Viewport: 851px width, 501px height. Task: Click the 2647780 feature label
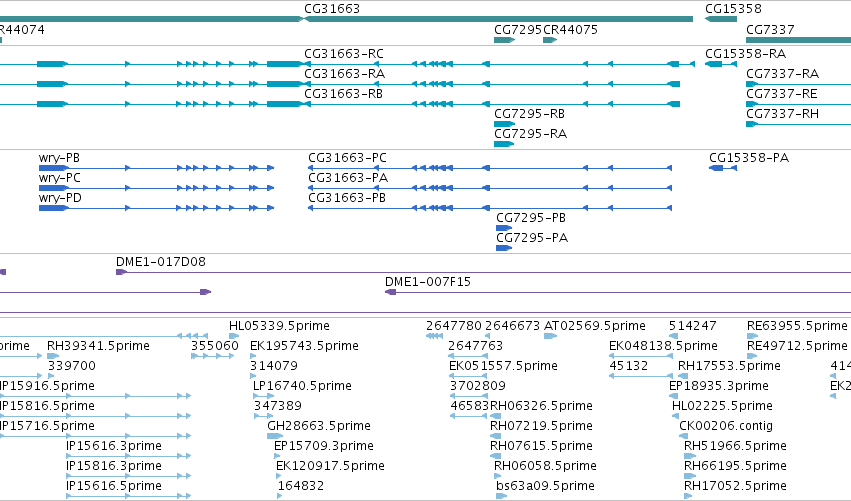[x=454, y=326]
